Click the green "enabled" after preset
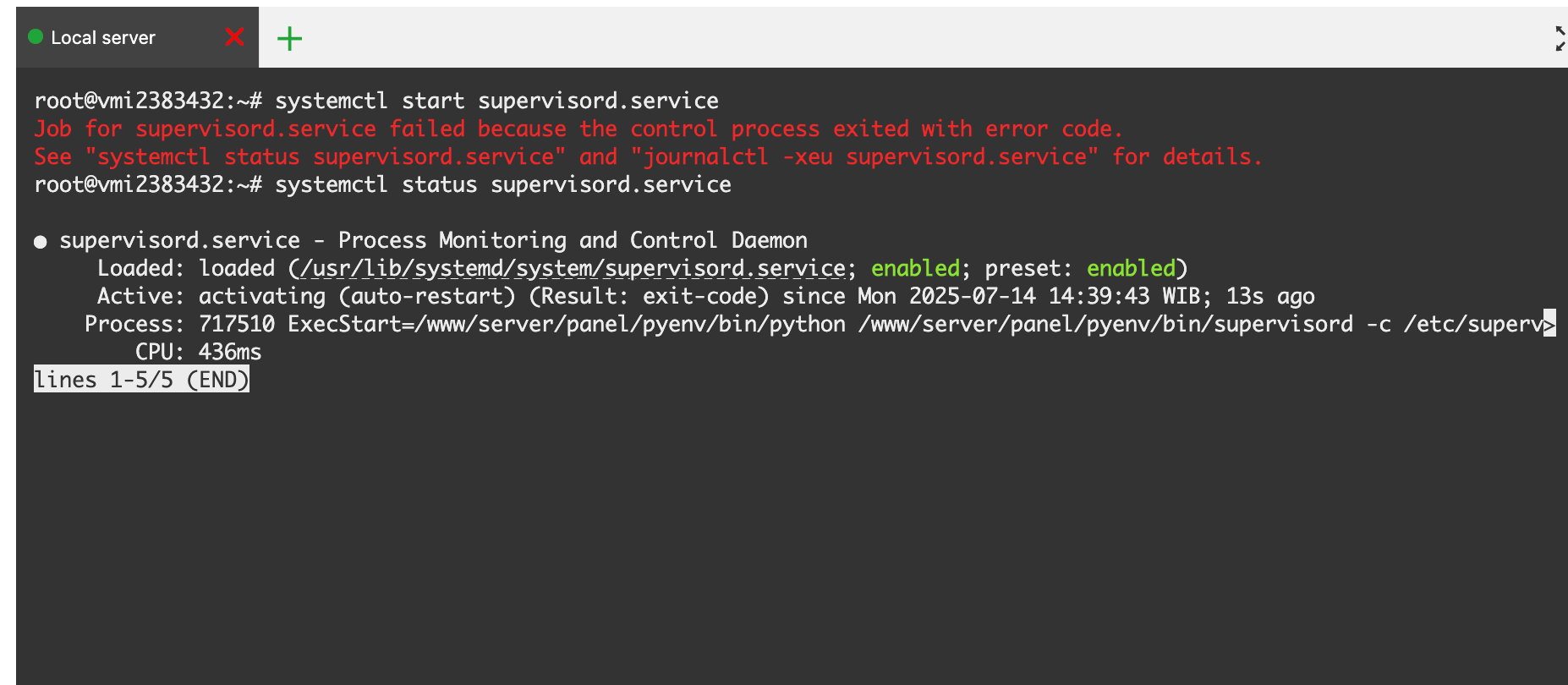Viewport: 1568px width, 685px height. 1131,268
